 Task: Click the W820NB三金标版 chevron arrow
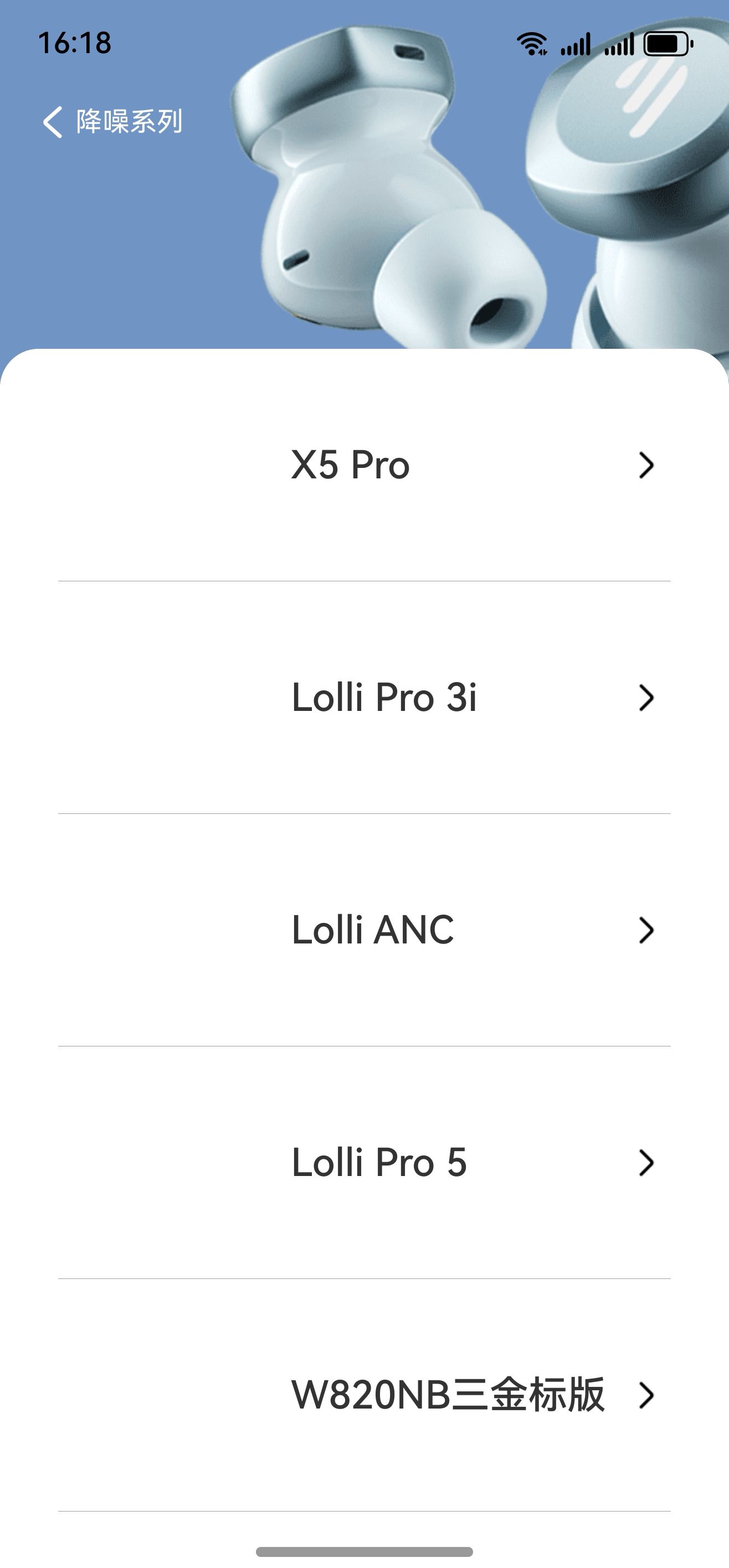coord(646,1395)
